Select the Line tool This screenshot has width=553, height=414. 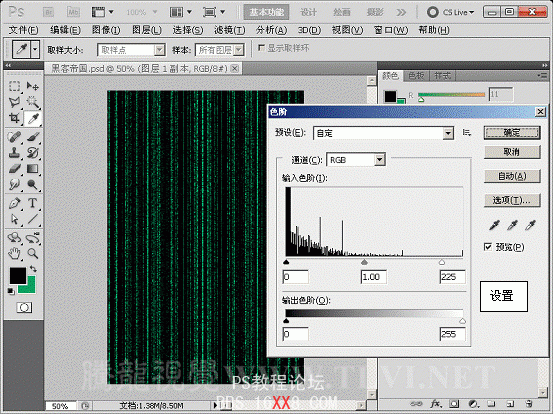(x=32, y=219)
